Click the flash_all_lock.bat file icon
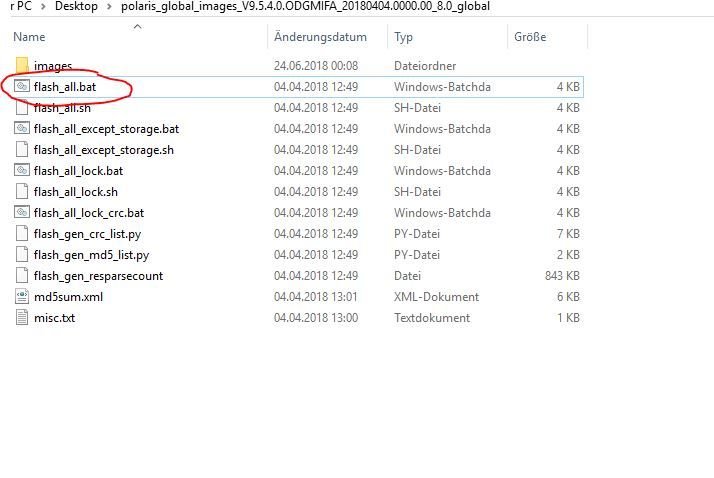 point(21,170)
